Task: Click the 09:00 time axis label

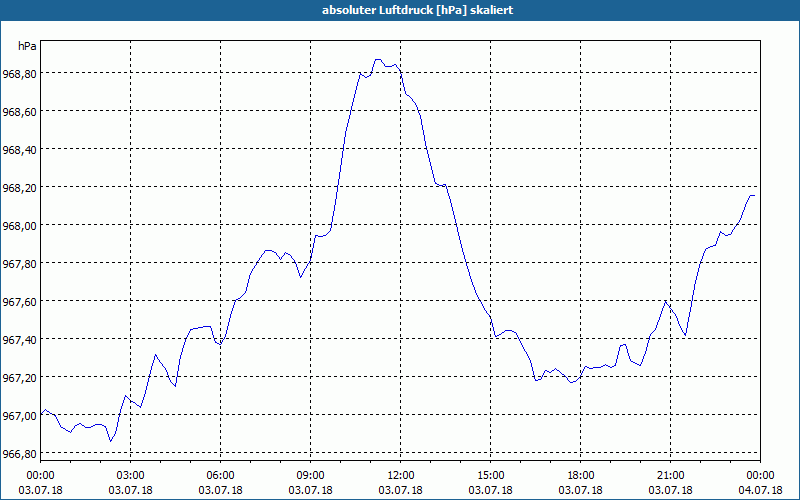Action: (310, 476)
